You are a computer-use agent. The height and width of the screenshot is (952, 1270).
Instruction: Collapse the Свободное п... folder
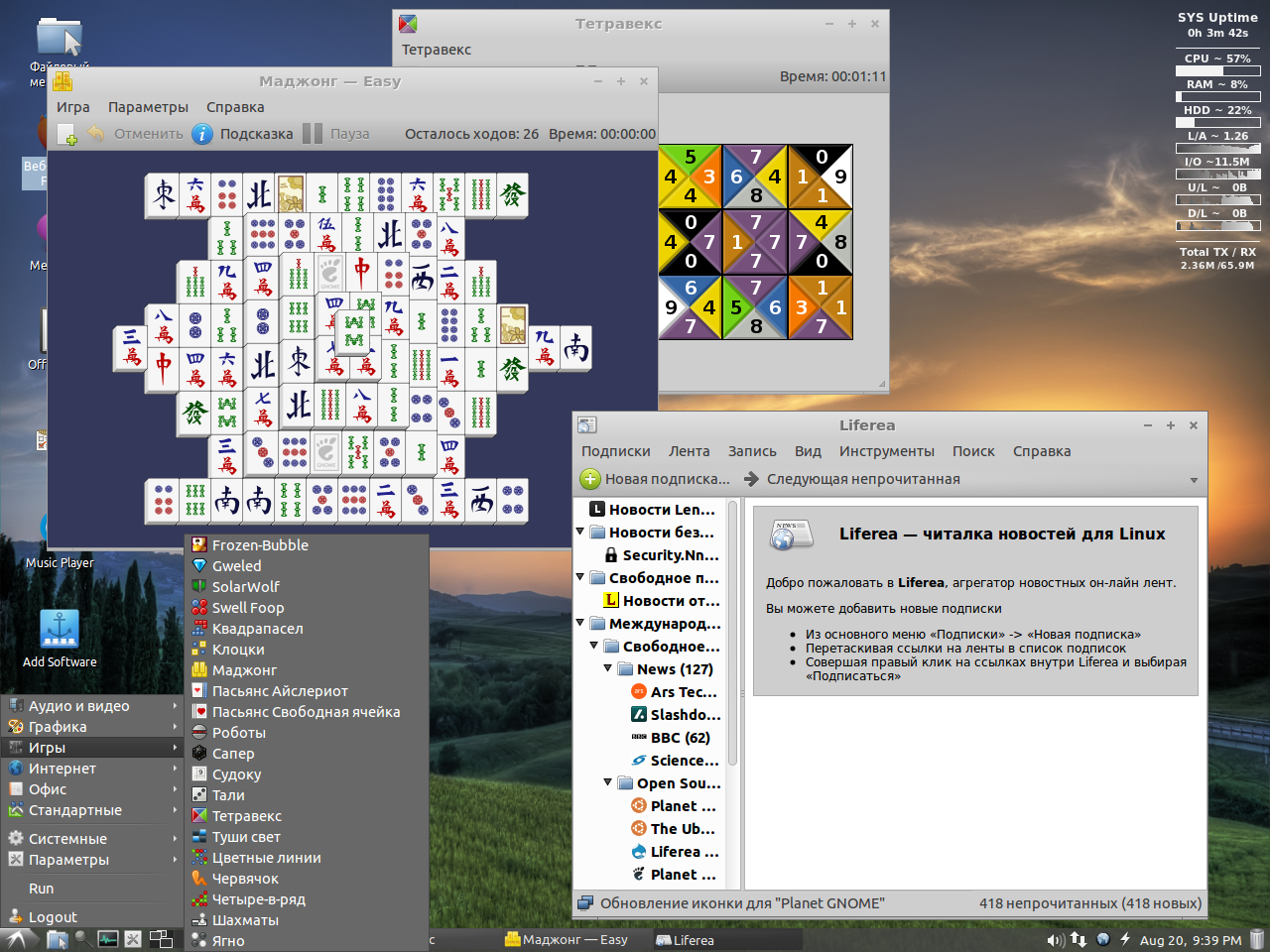tap(579, 577)
